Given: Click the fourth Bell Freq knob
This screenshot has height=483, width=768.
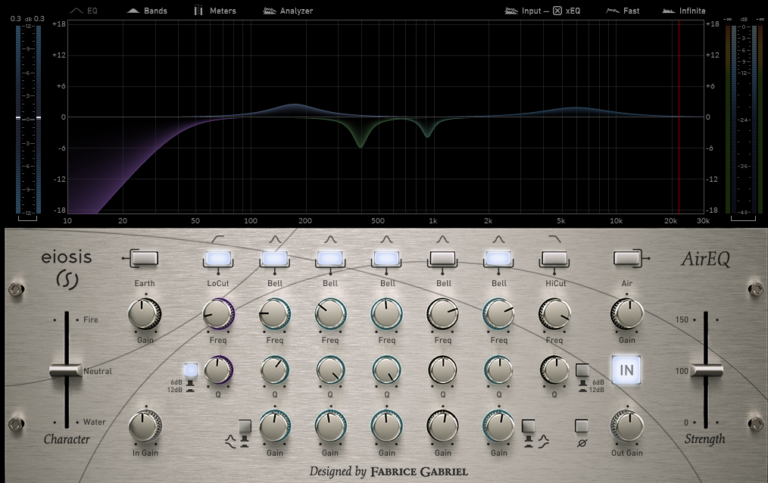Looking at the screenshot, I should point(443,314).
